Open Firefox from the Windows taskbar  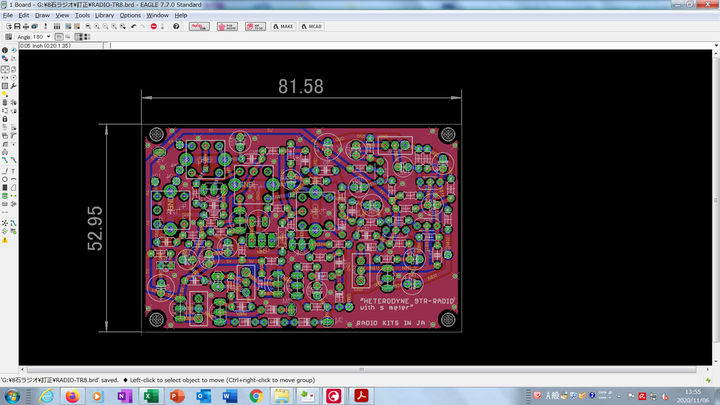73,396
